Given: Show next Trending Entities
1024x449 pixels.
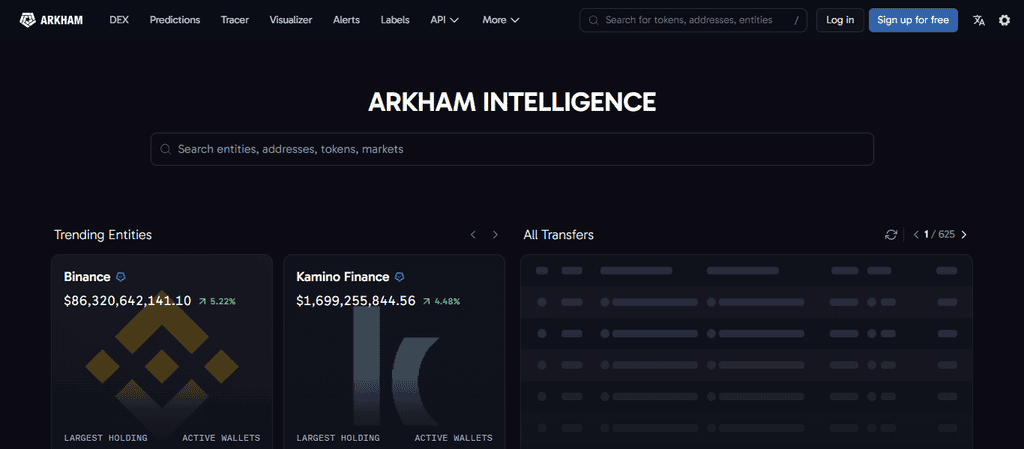Looking at the screenshot, I should tap(495, 234).
